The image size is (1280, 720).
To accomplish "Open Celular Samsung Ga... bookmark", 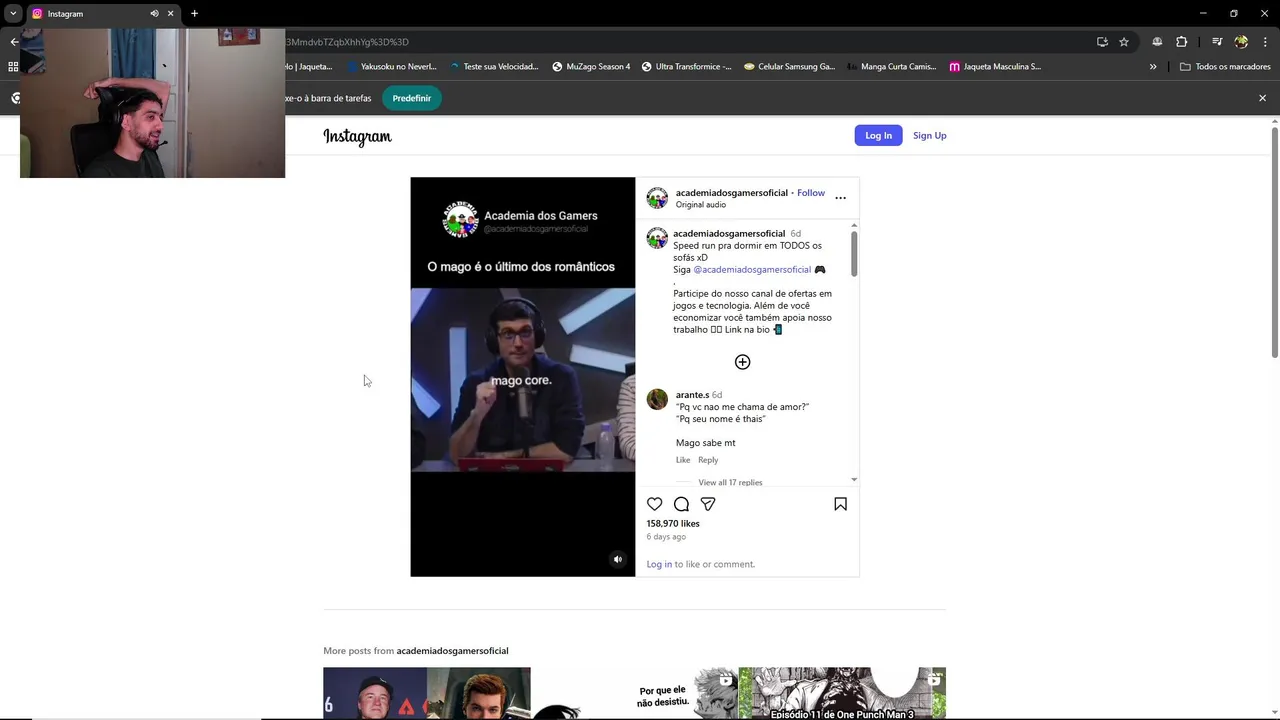I will click(789, 67).
